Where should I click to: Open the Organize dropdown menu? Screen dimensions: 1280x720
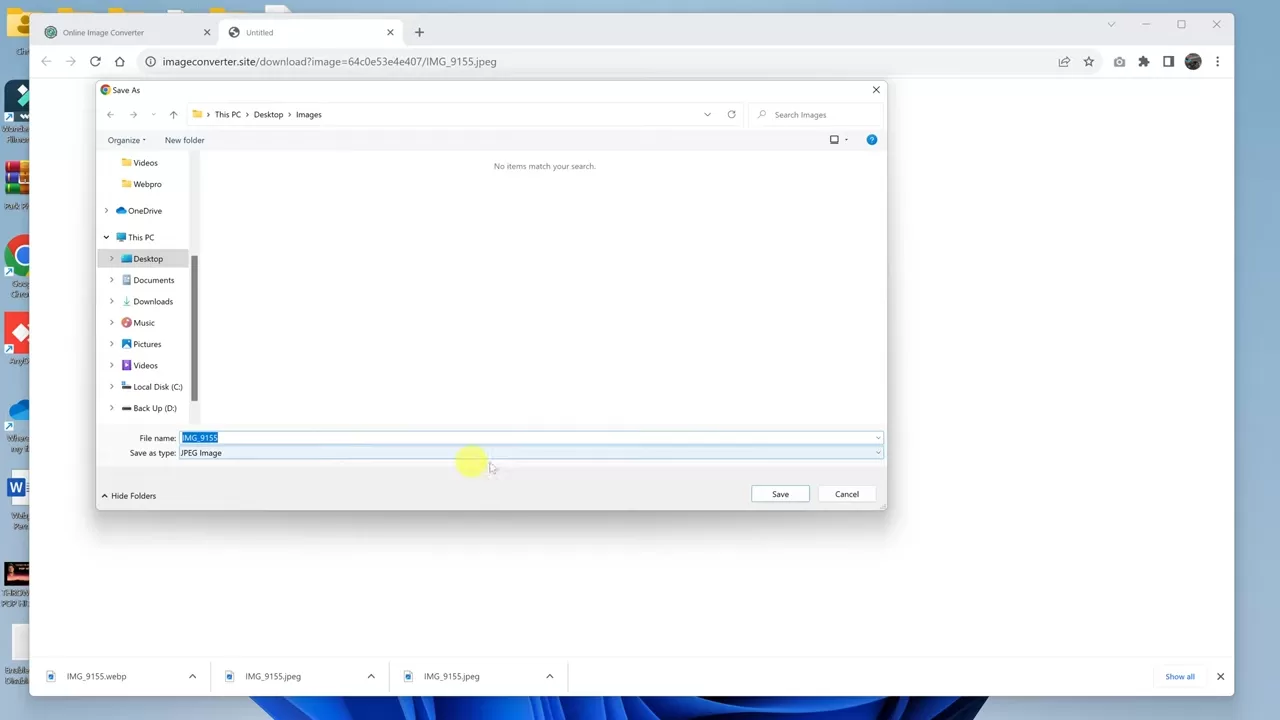(x=127, y=140)
